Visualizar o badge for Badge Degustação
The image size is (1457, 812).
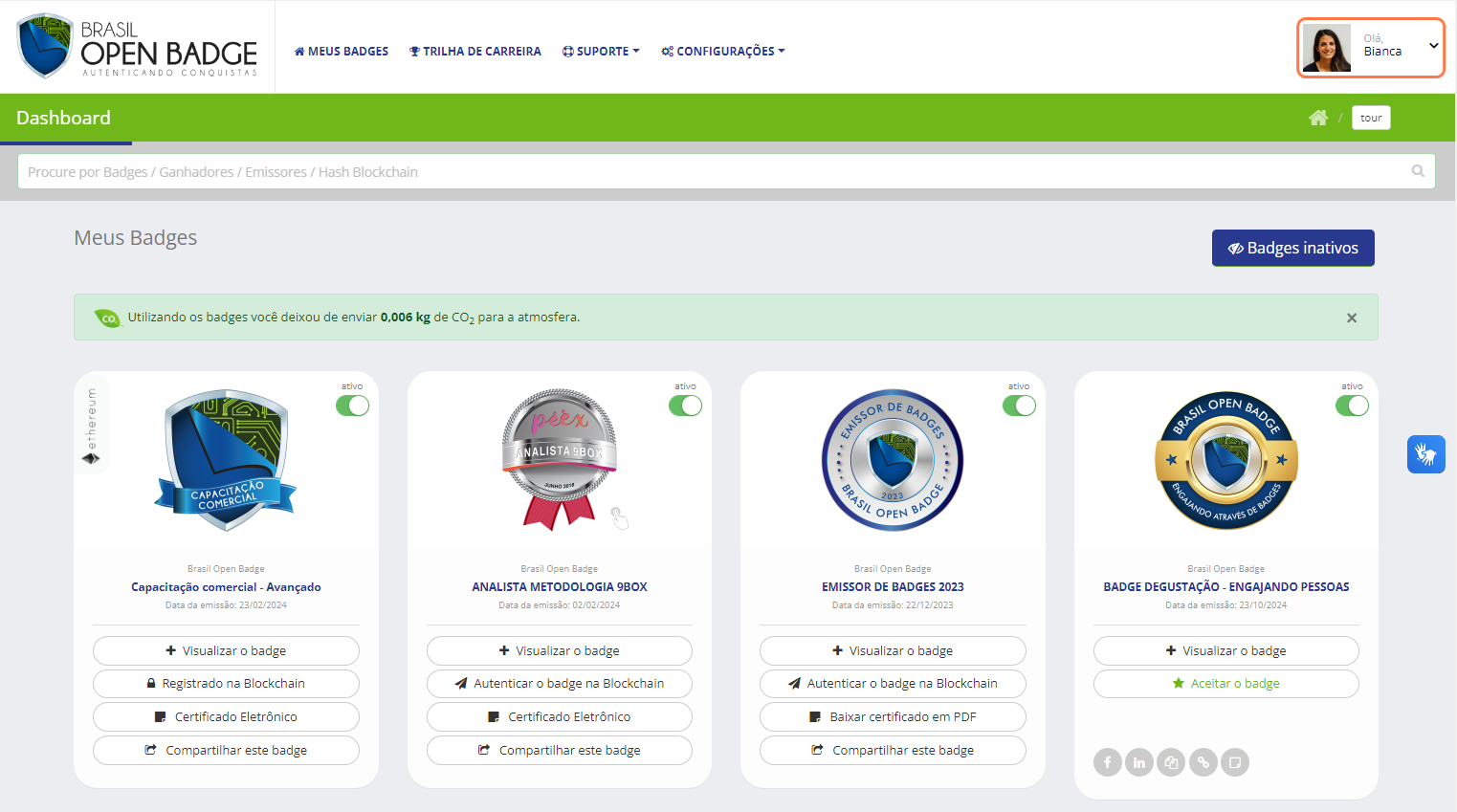1226,650
